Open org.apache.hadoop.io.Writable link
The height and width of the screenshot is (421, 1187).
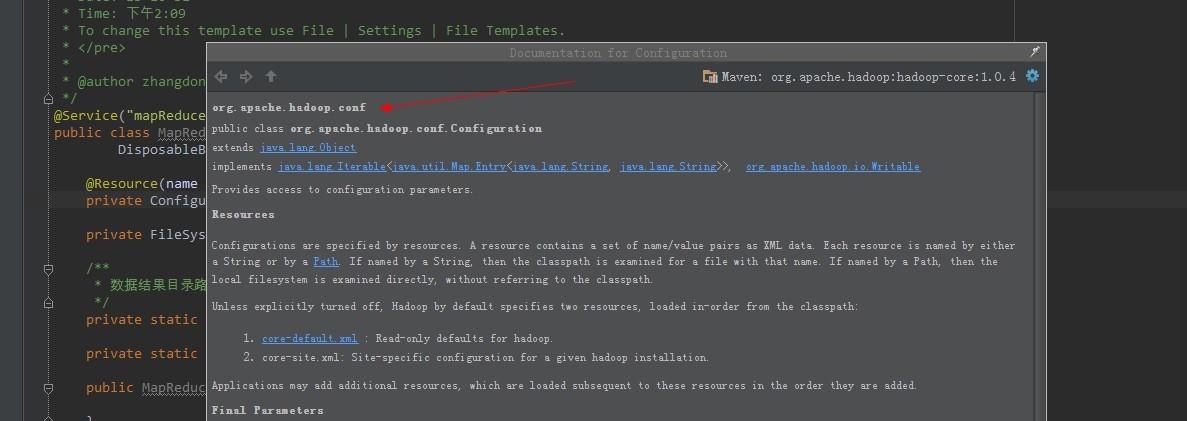pos(833,167)
